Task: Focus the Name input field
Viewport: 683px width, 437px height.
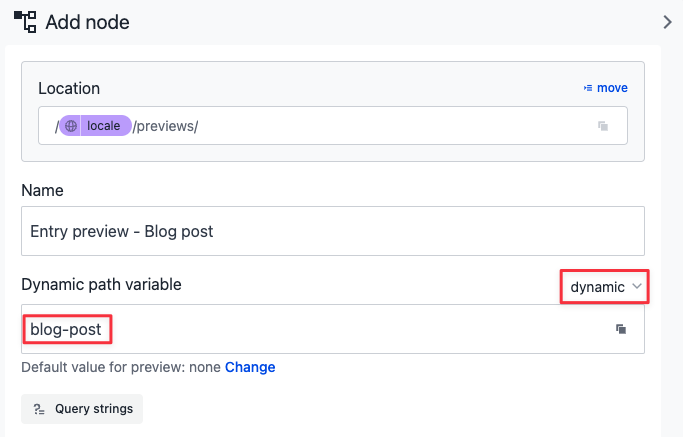Action: [332, 231]
